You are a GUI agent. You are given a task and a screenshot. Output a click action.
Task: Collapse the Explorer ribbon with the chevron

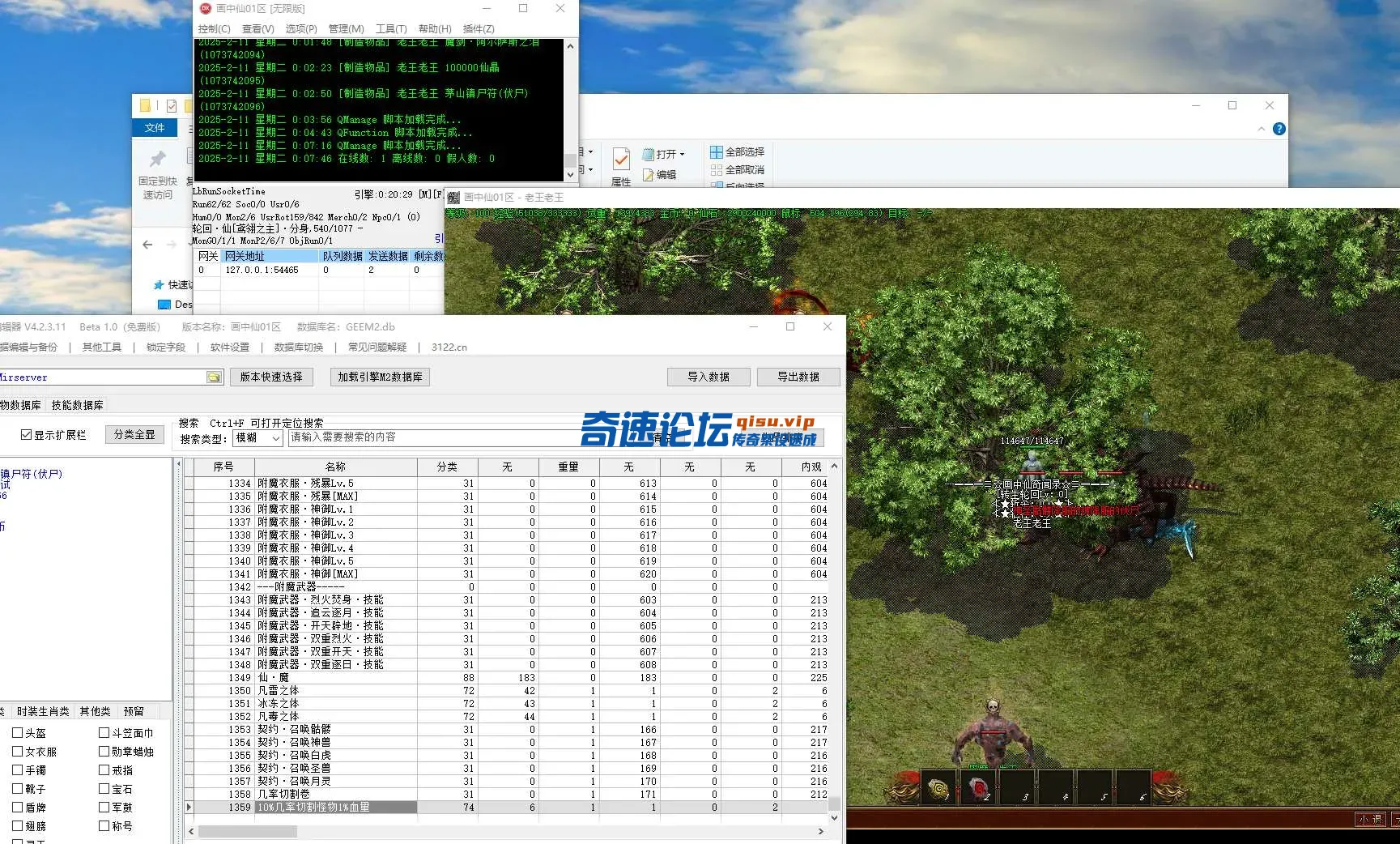[1261, 129]
